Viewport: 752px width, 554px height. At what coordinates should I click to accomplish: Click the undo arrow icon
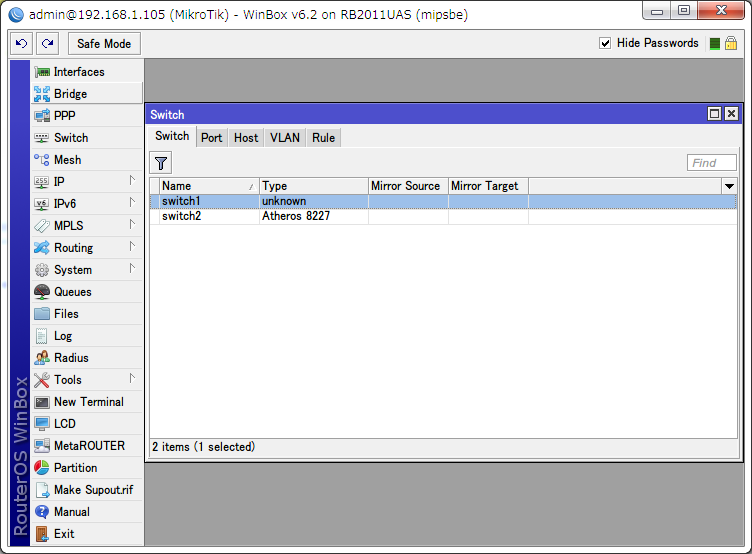22,44
